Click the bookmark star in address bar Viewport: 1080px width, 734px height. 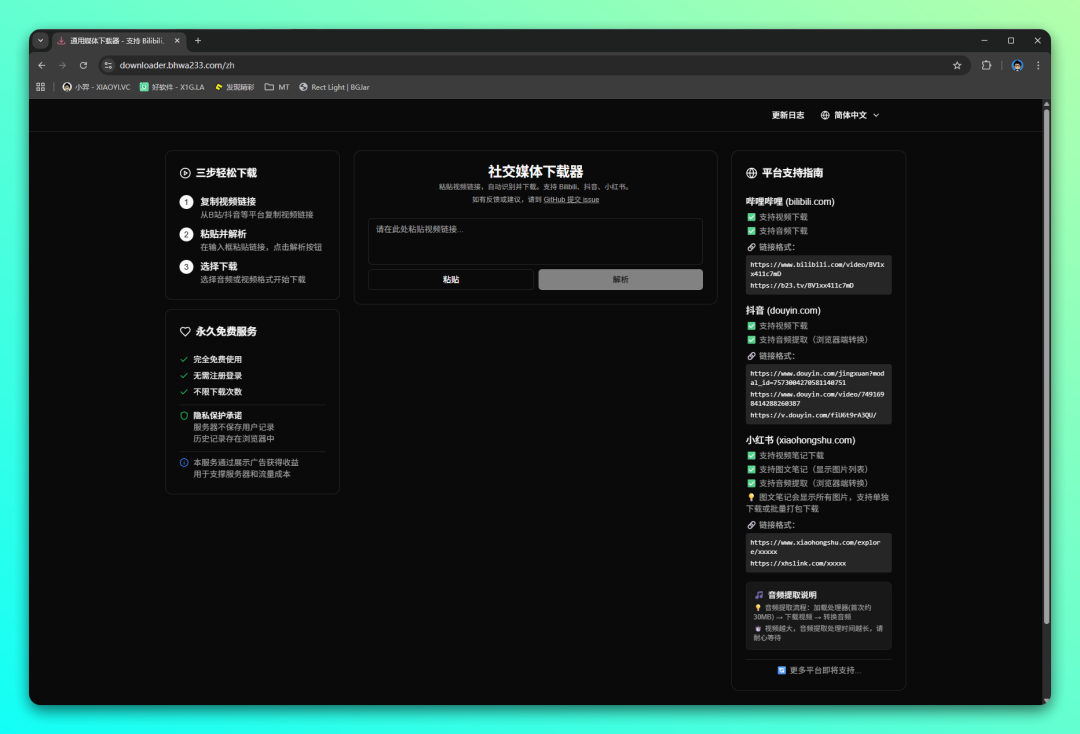[x=957, y=65]
